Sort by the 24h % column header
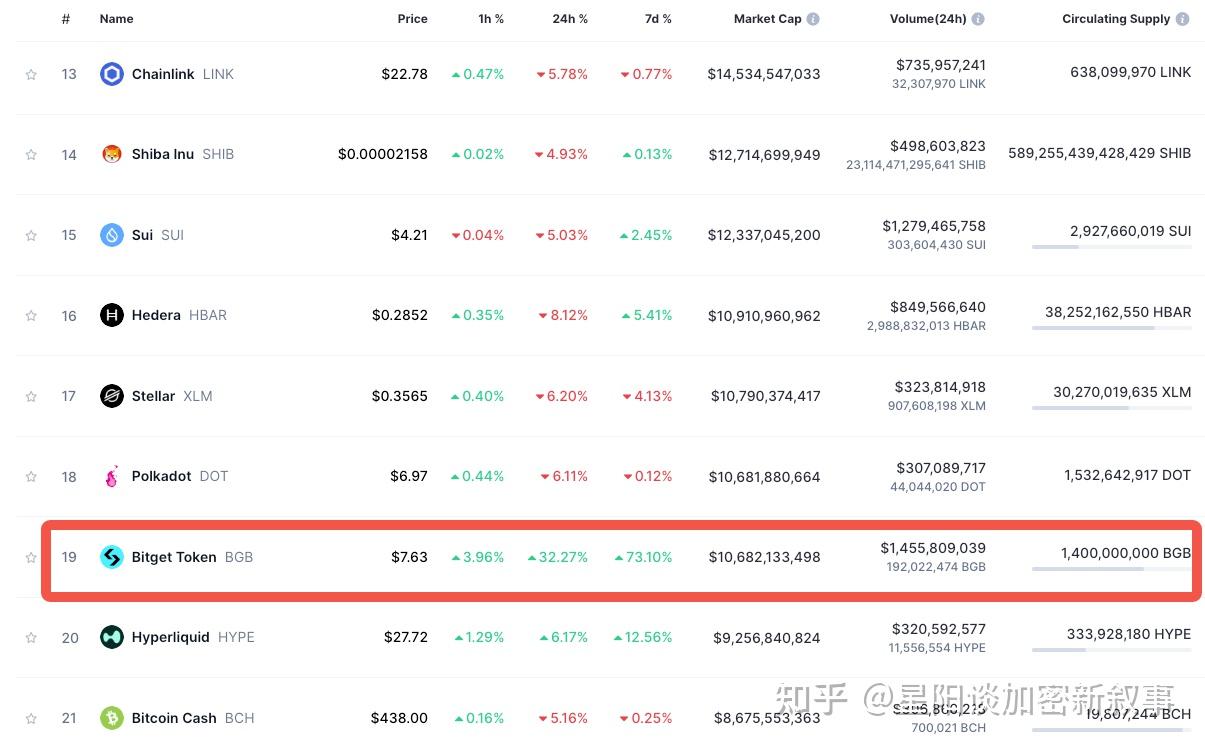This screenshot has width=1205, height=748. pyautogui.click(x=570, y=19)
